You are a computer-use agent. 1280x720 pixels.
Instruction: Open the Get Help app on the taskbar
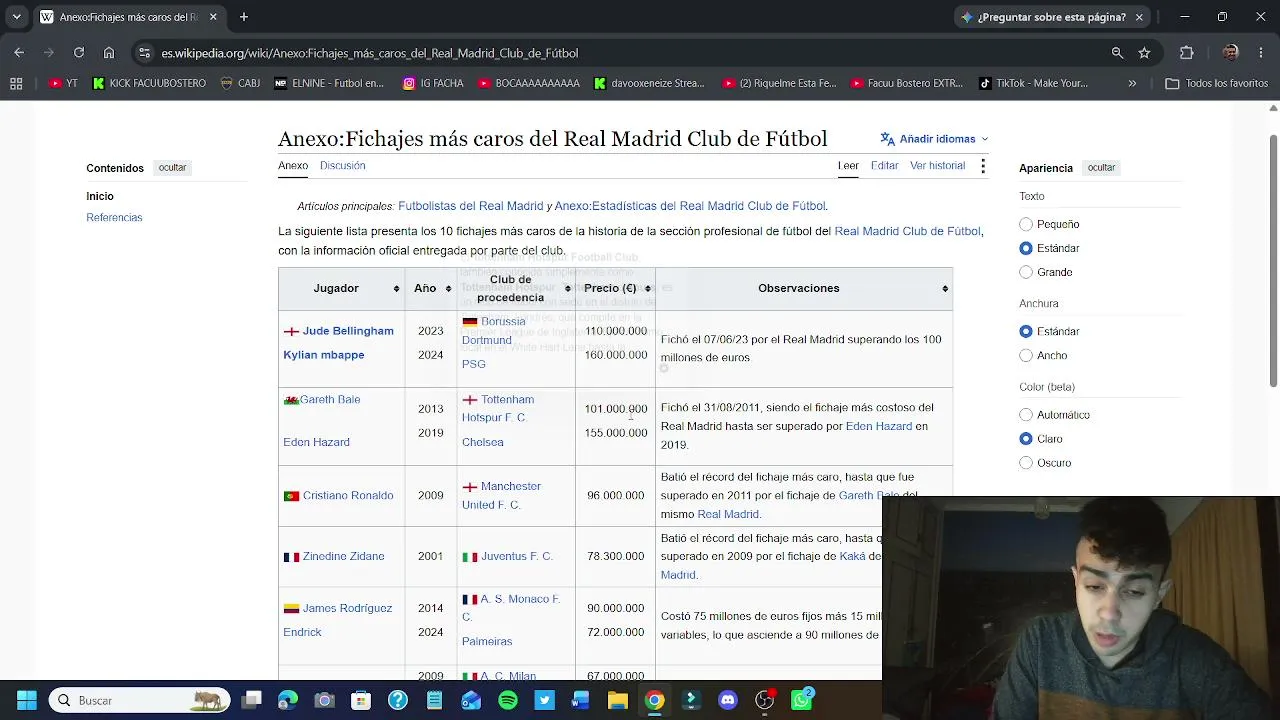coord(398,700)
